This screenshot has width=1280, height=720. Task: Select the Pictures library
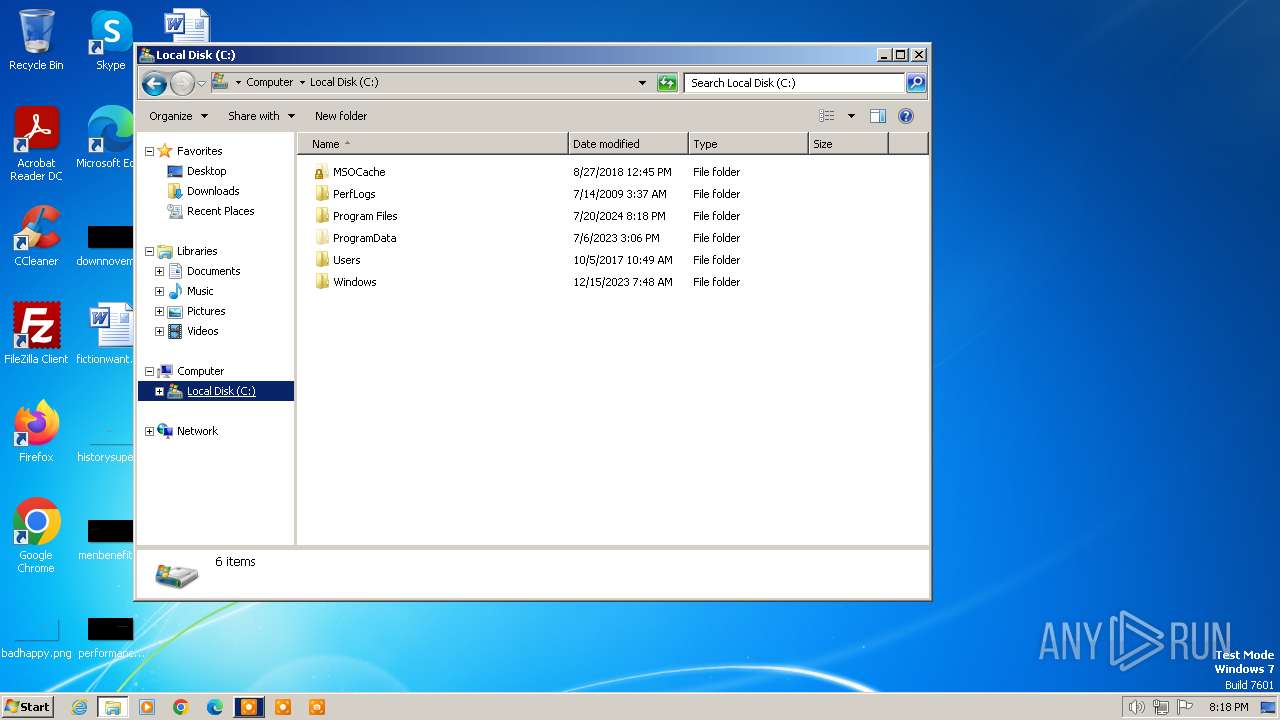point(206,311)
